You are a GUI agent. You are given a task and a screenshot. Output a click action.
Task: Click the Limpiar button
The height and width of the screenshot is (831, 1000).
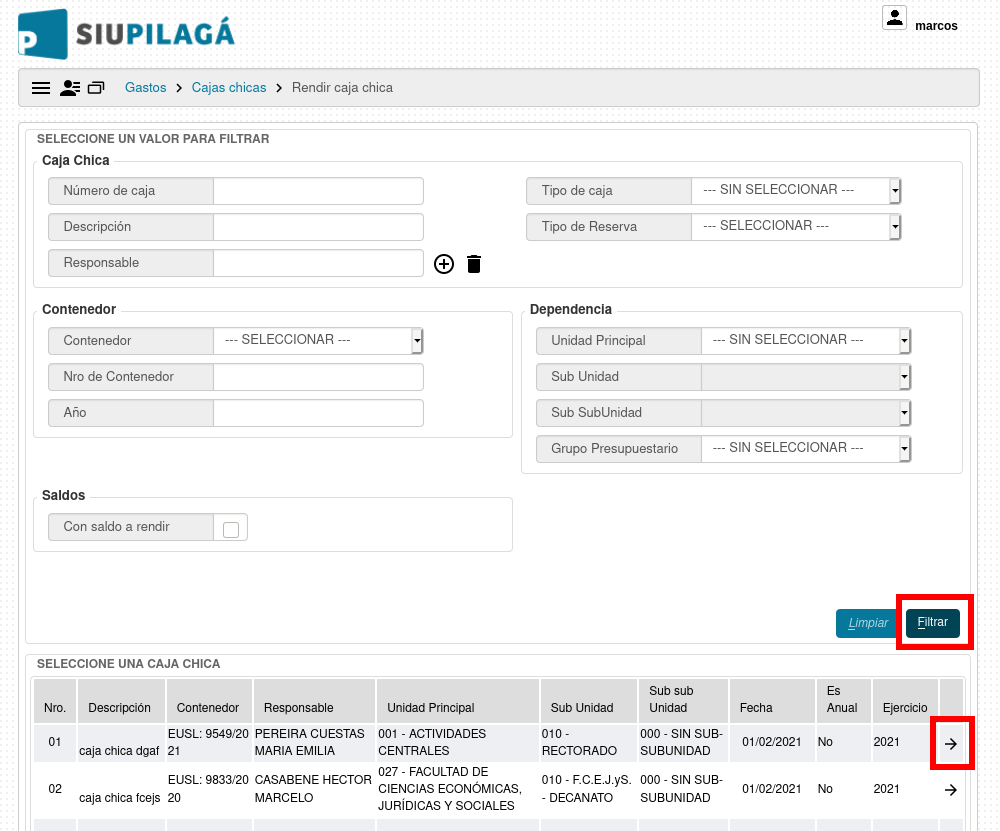point(868,623)
